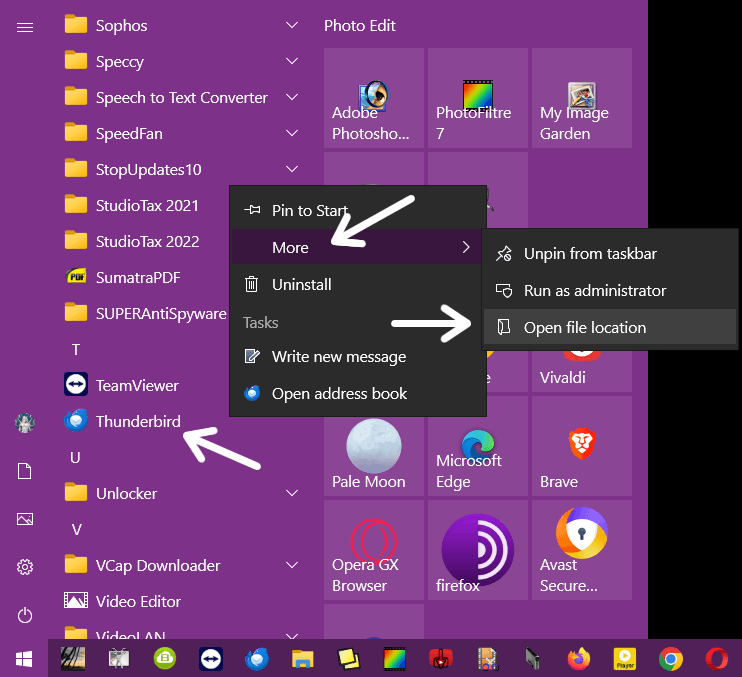Launch TeamViewer from app list
Image resolution: width=742 pixels, height=677 pixels.
[x=122, y=385]
